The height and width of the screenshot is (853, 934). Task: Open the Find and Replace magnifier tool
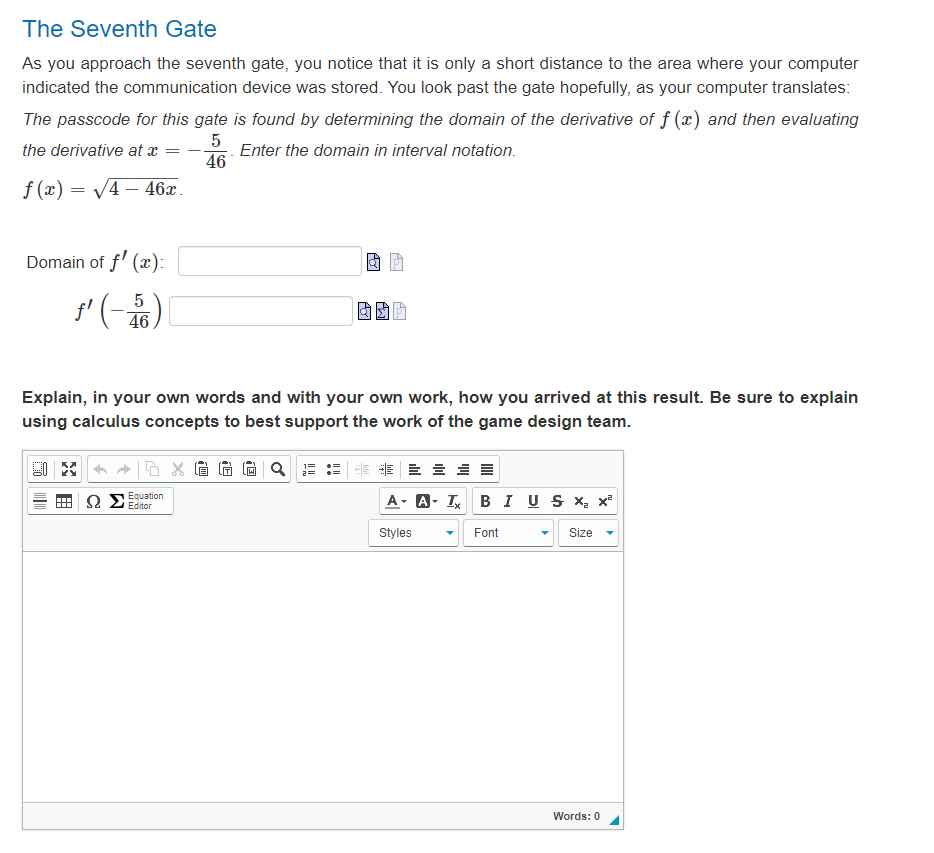coord(277,469)
